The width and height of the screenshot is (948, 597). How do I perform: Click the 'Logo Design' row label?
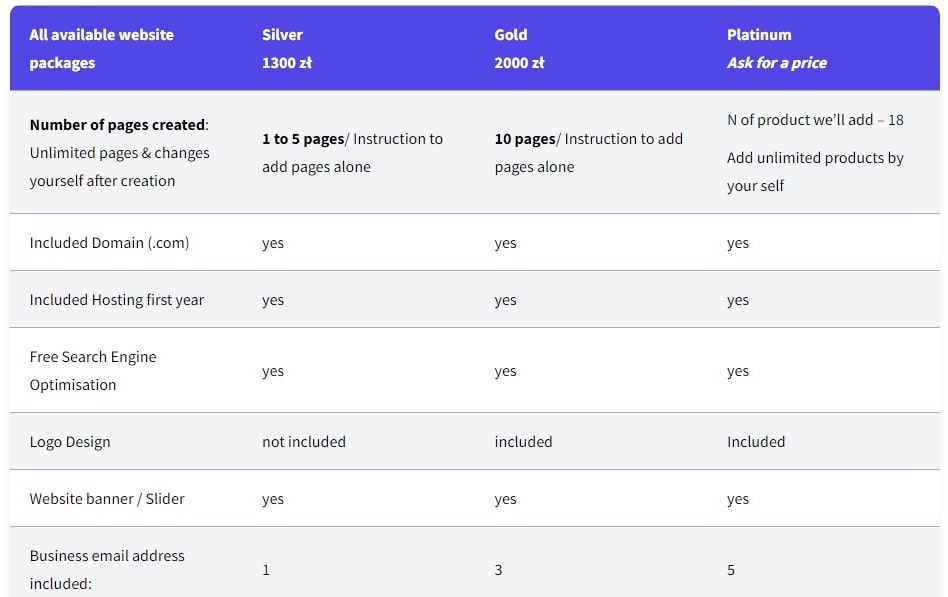tap(70, 442)
